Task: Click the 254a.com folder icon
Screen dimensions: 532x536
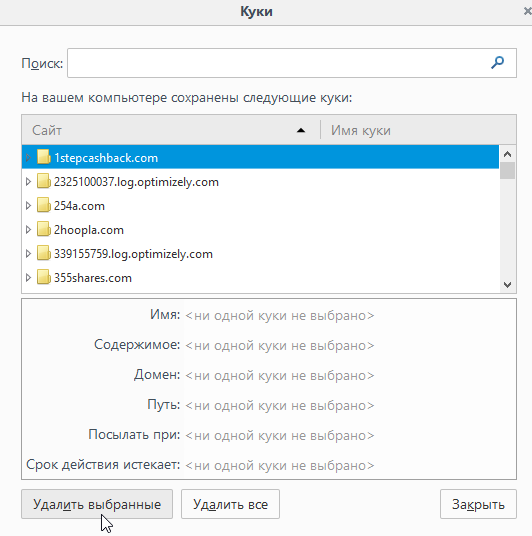Action: tap(44, 205)
